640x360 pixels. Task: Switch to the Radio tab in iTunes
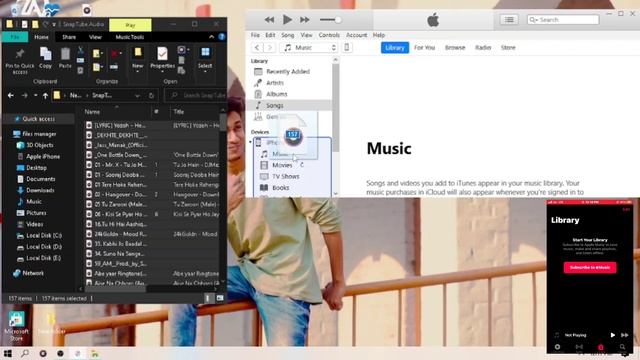[x=483, y=48]
